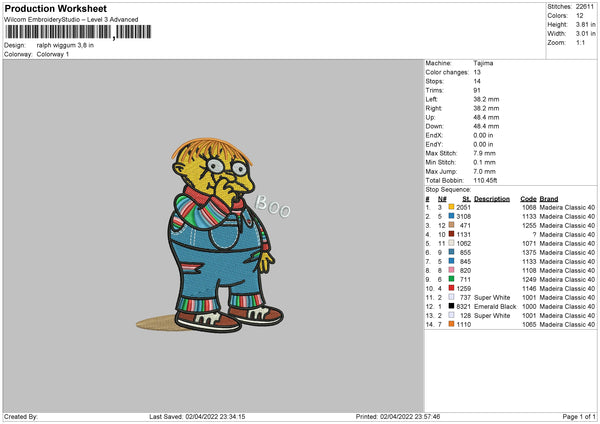Click the cream swatch beside stitch count 1062
The width and height of the screenshot is (600, 424).
(451, 243)
